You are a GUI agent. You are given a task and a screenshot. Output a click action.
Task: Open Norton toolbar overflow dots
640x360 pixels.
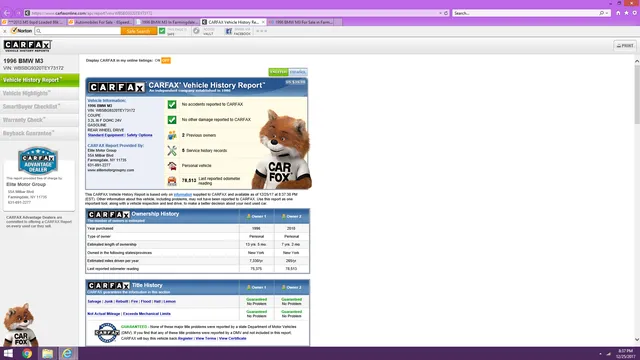tap(262, 31)
